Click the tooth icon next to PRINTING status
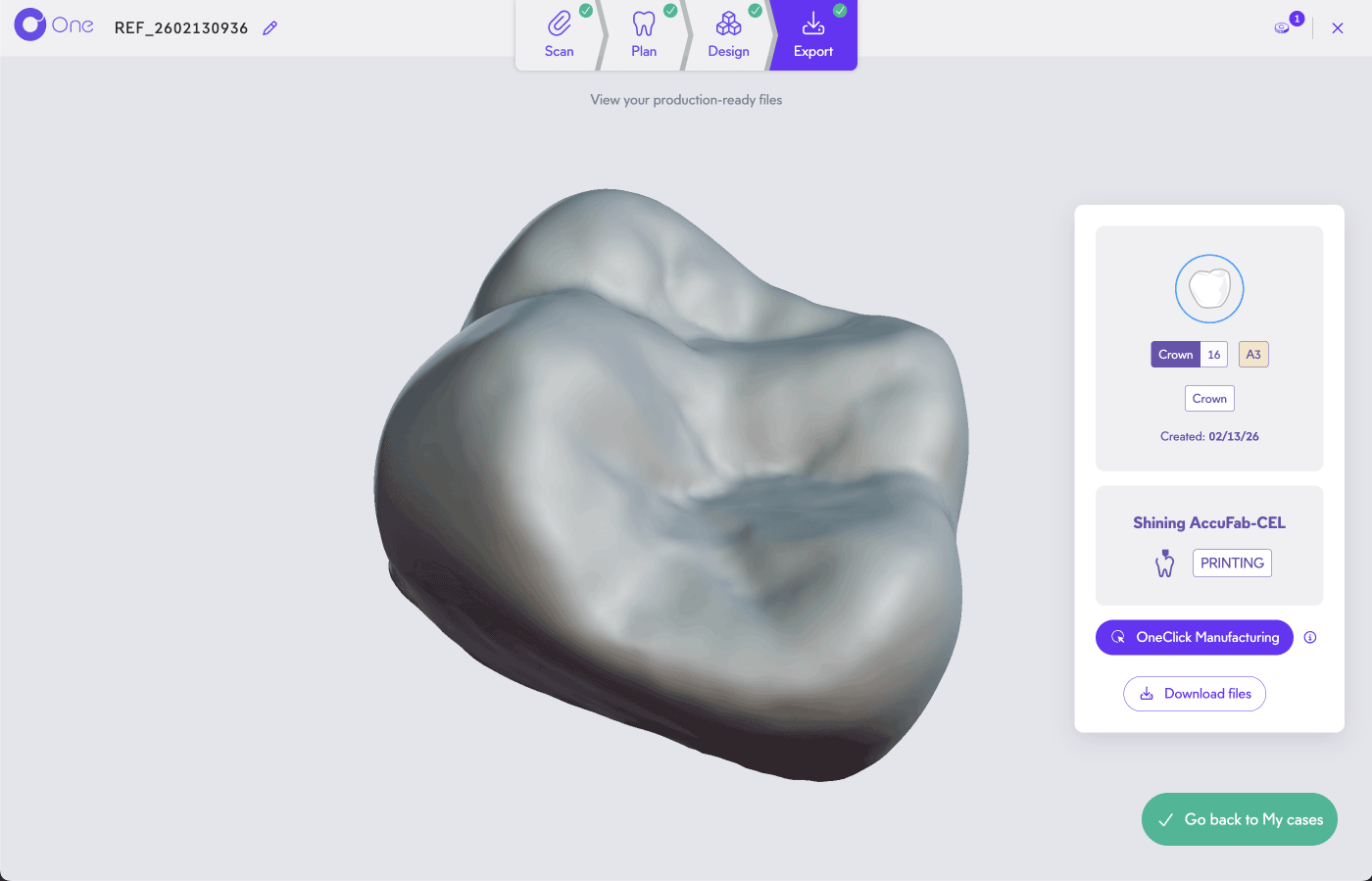Screen dimensions: 1372x881 (1164, 563)
